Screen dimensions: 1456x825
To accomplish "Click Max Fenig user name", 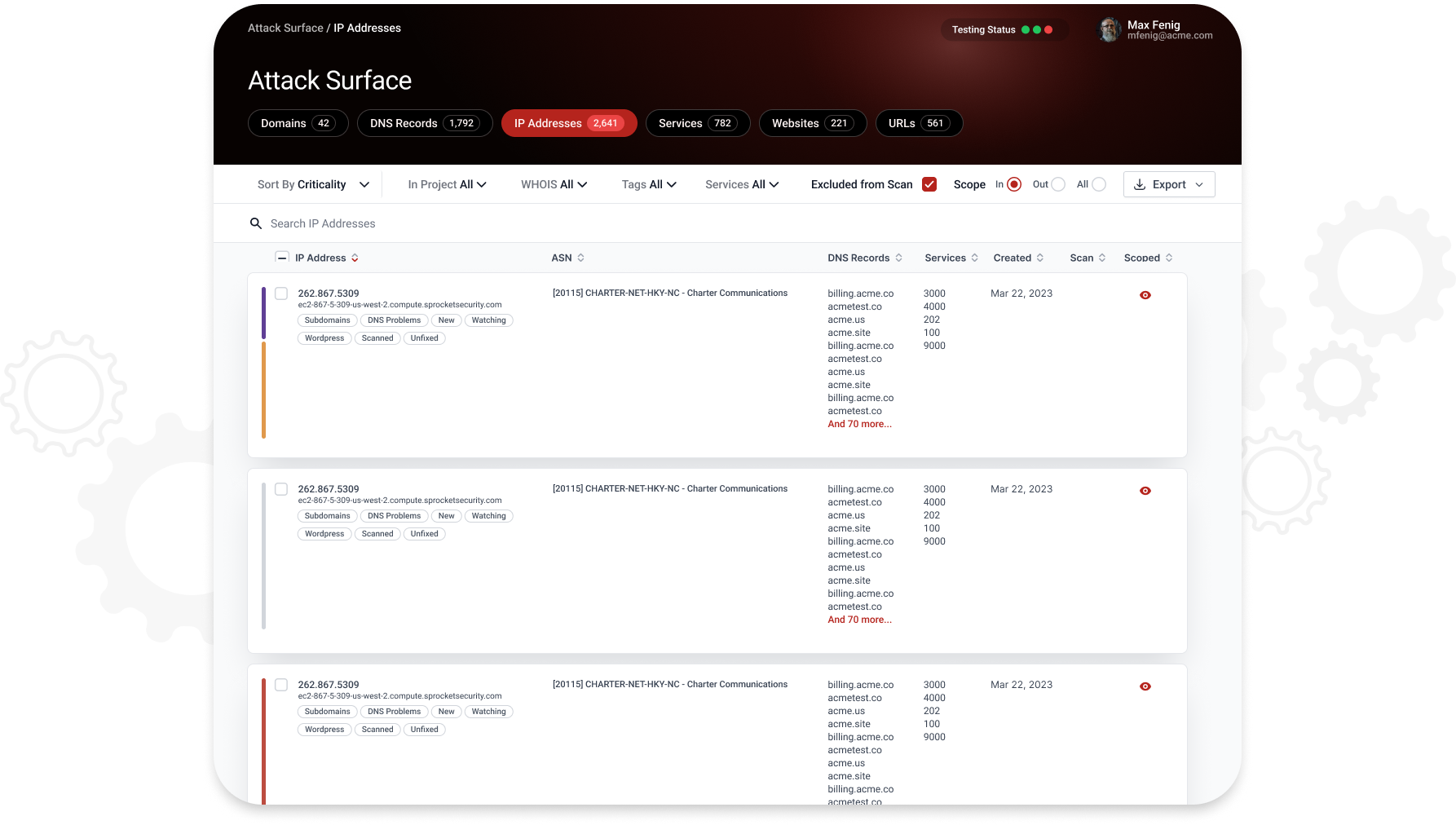I will [x=1154, y=25].
